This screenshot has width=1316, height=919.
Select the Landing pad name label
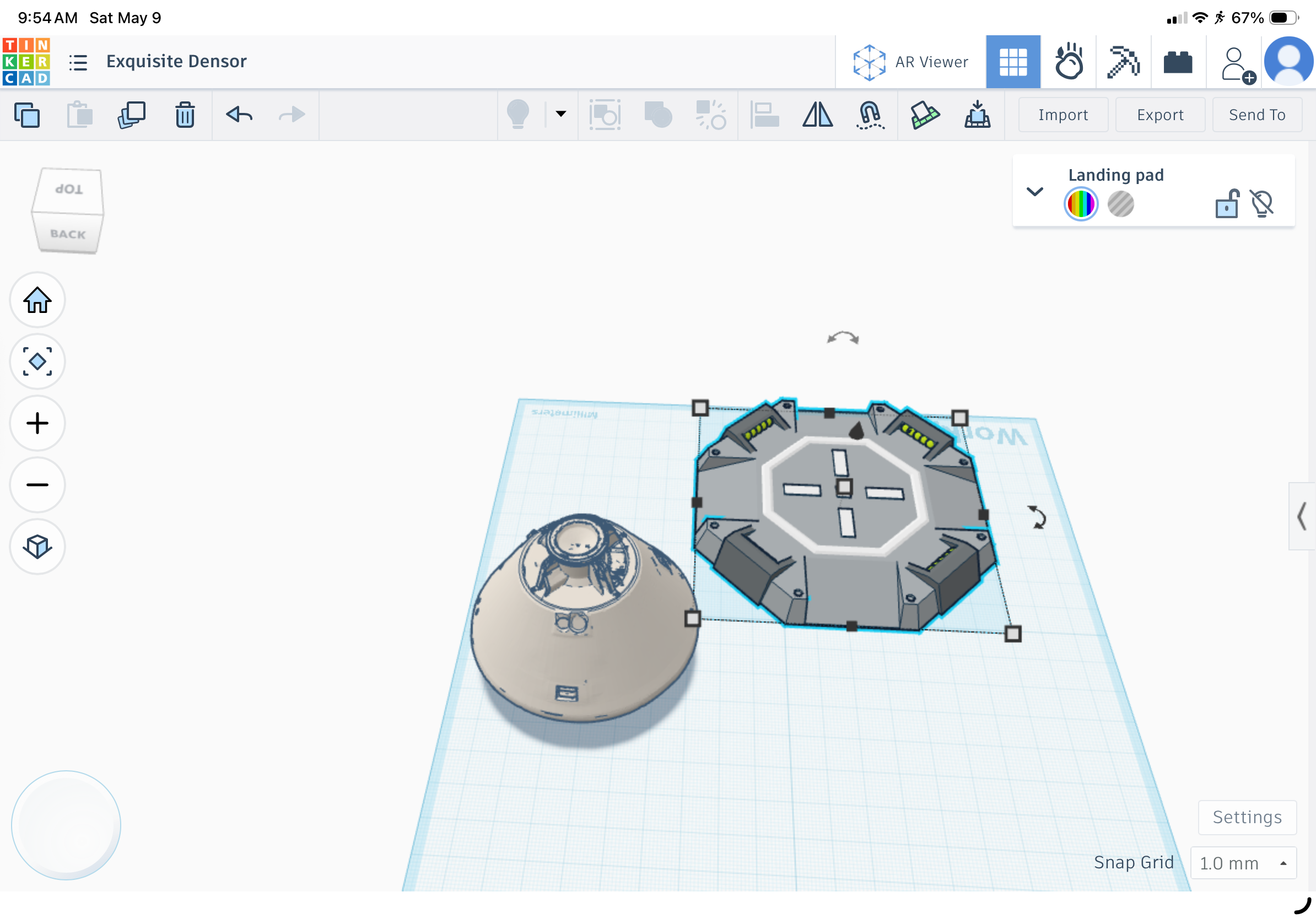point(1115,175)
